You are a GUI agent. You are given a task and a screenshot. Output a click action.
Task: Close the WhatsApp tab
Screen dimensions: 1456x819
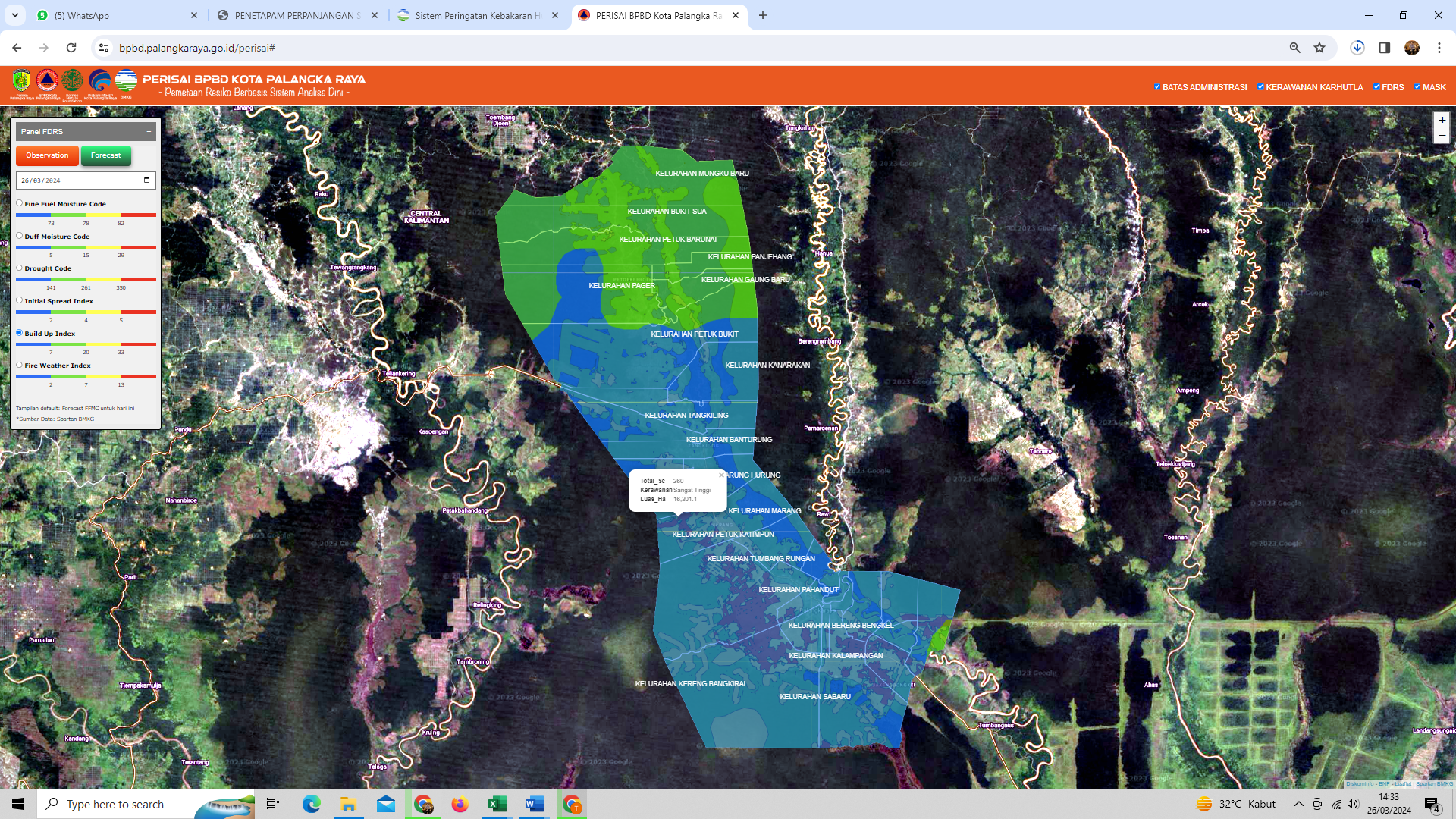point(194,15)
